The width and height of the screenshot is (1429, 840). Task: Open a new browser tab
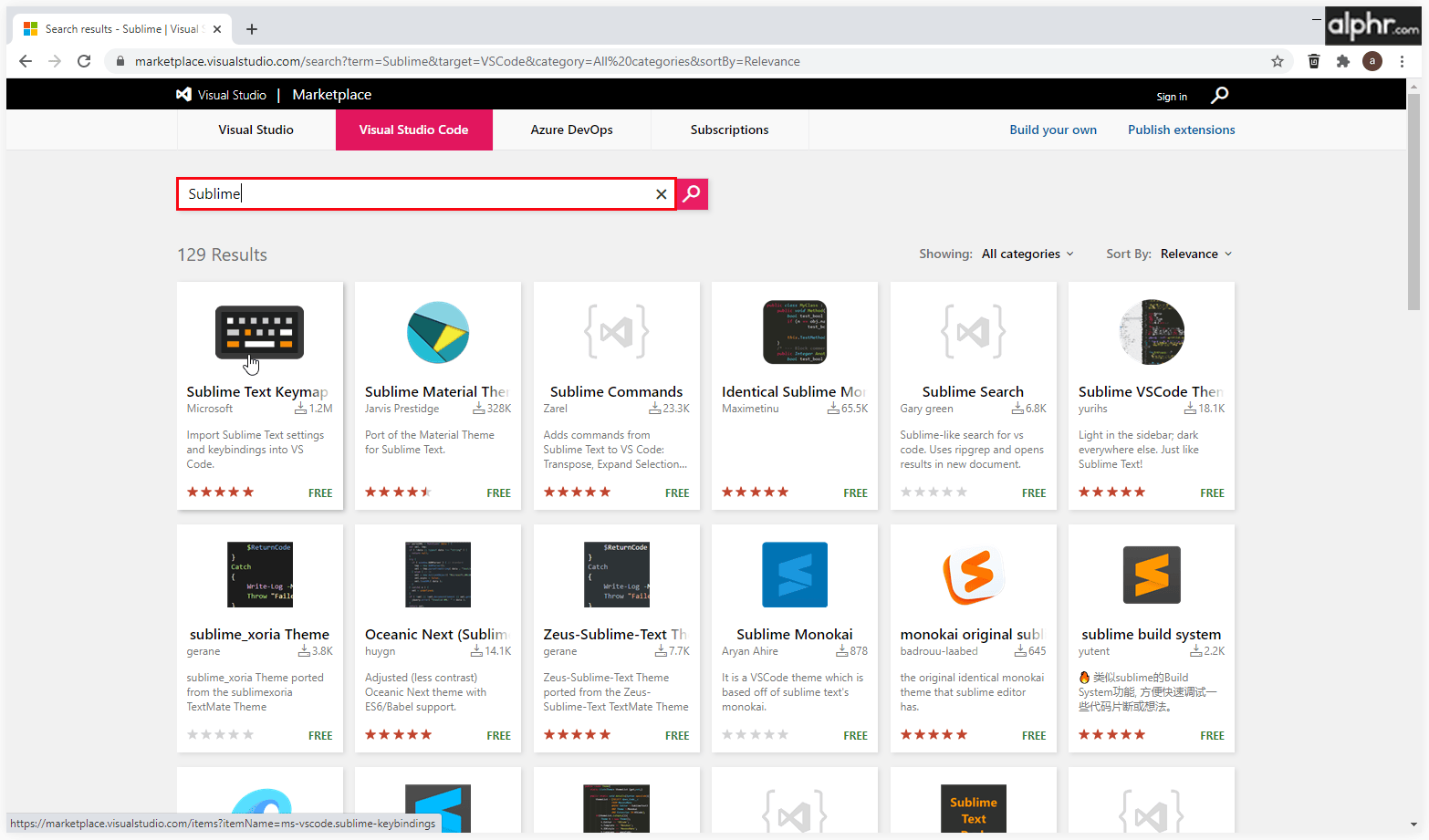(252, 29)
